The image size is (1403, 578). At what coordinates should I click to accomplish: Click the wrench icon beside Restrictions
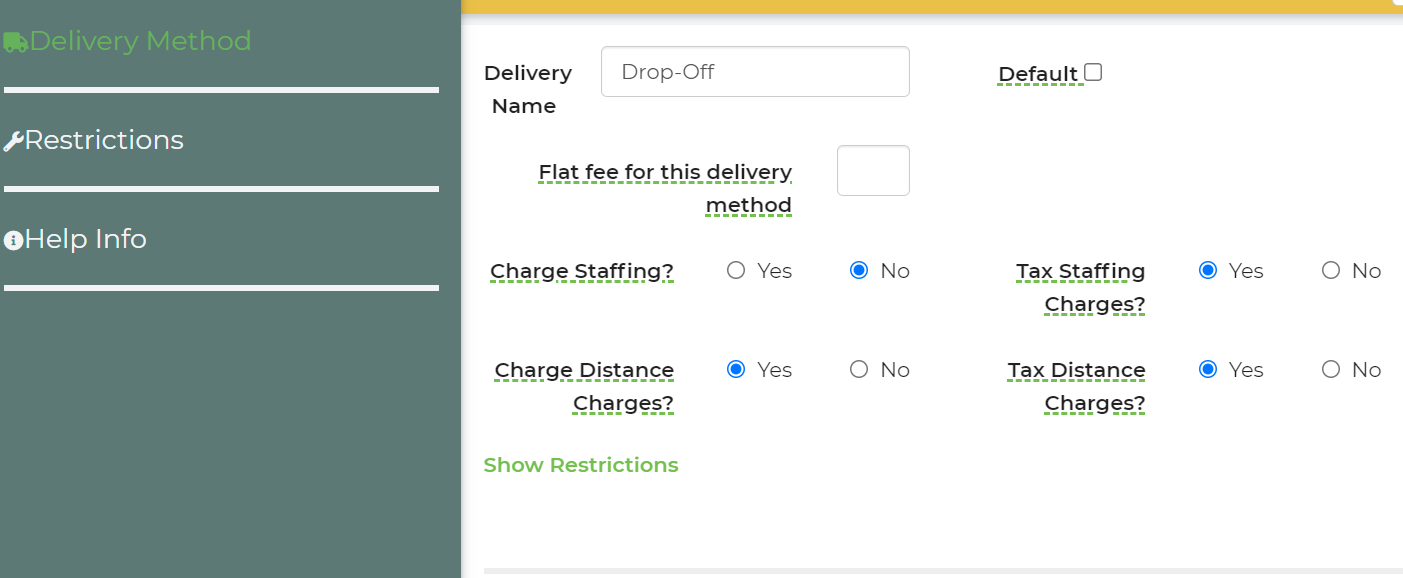(x=13, y=141)
